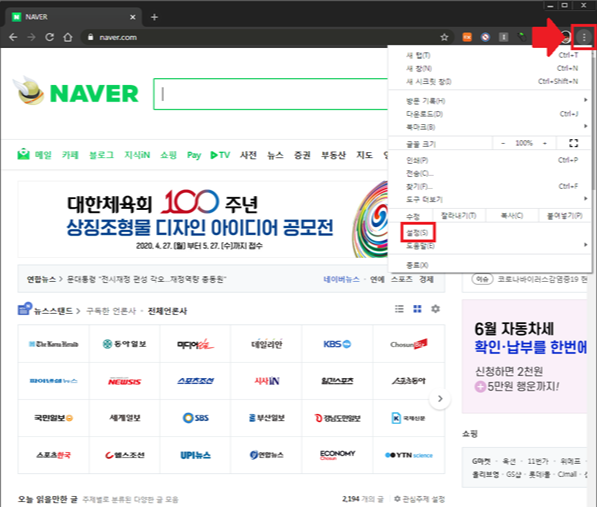Decrease zoom with the minus button
Screen dimensions: 597x507
click(503, 143)
